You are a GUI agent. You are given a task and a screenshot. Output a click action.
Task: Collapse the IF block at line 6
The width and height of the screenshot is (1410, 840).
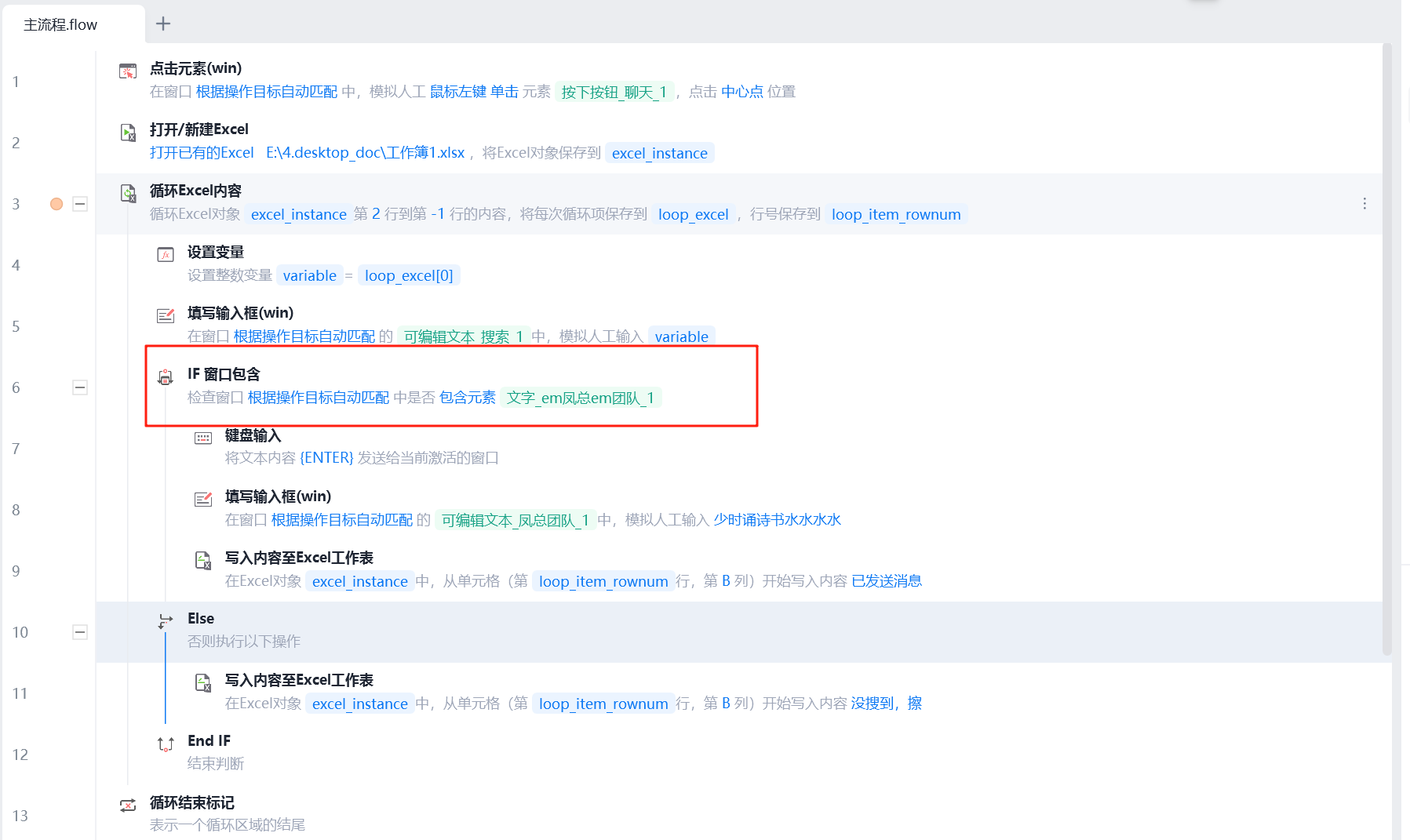(x=80, y=387)
